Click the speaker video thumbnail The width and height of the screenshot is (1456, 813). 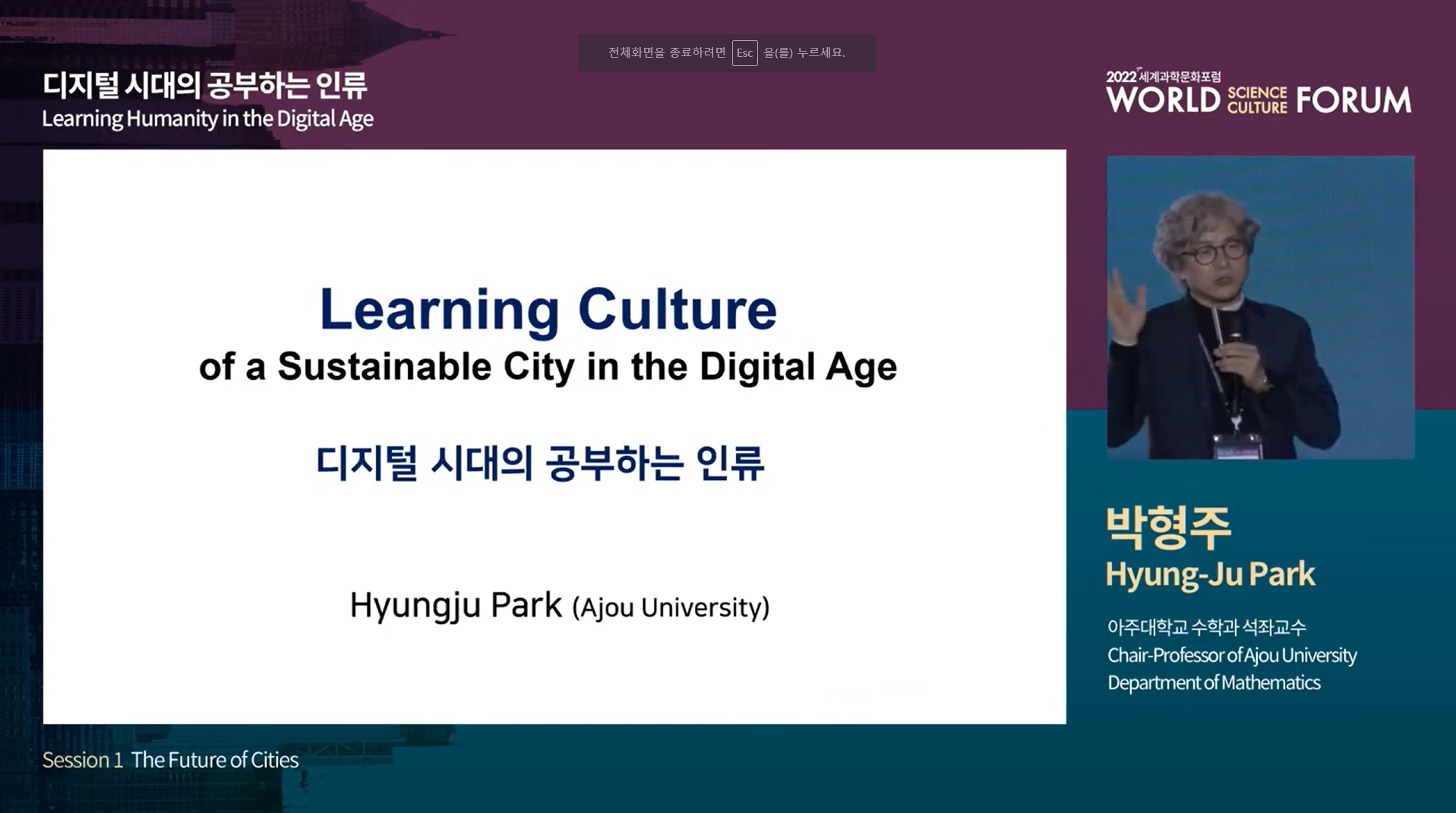pos(1260,307)
